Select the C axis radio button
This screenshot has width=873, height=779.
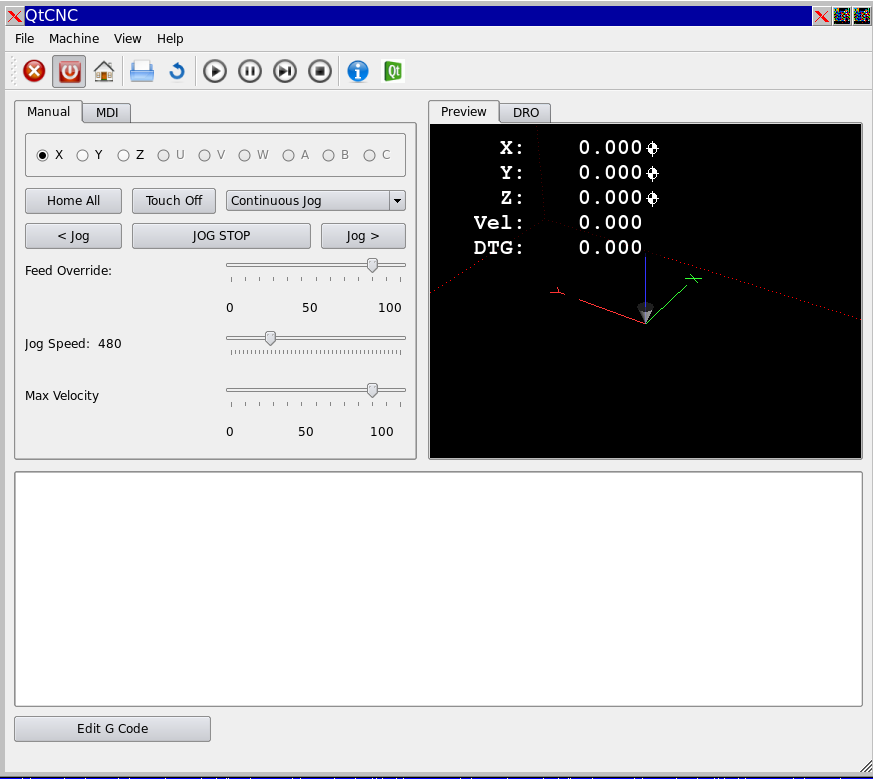[x=369, y=155]
